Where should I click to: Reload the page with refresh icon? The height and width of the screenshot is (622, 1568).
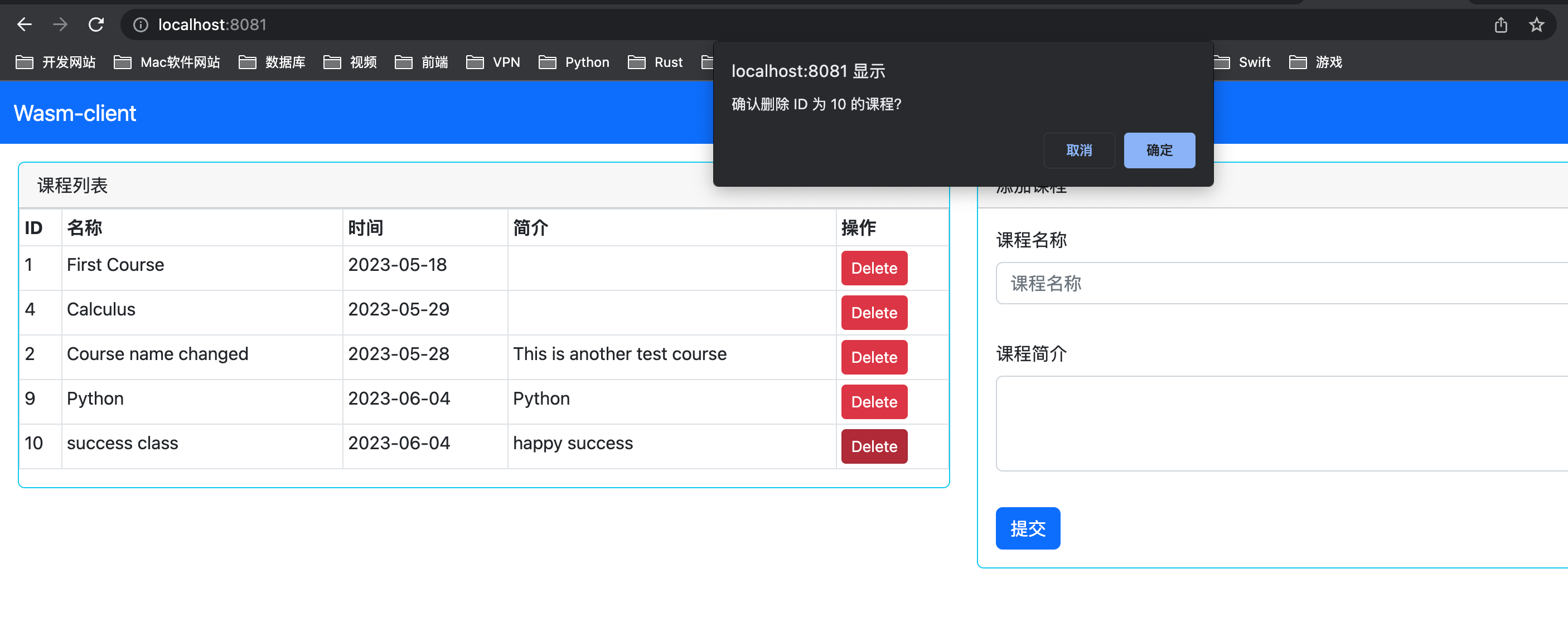[96, 25]
